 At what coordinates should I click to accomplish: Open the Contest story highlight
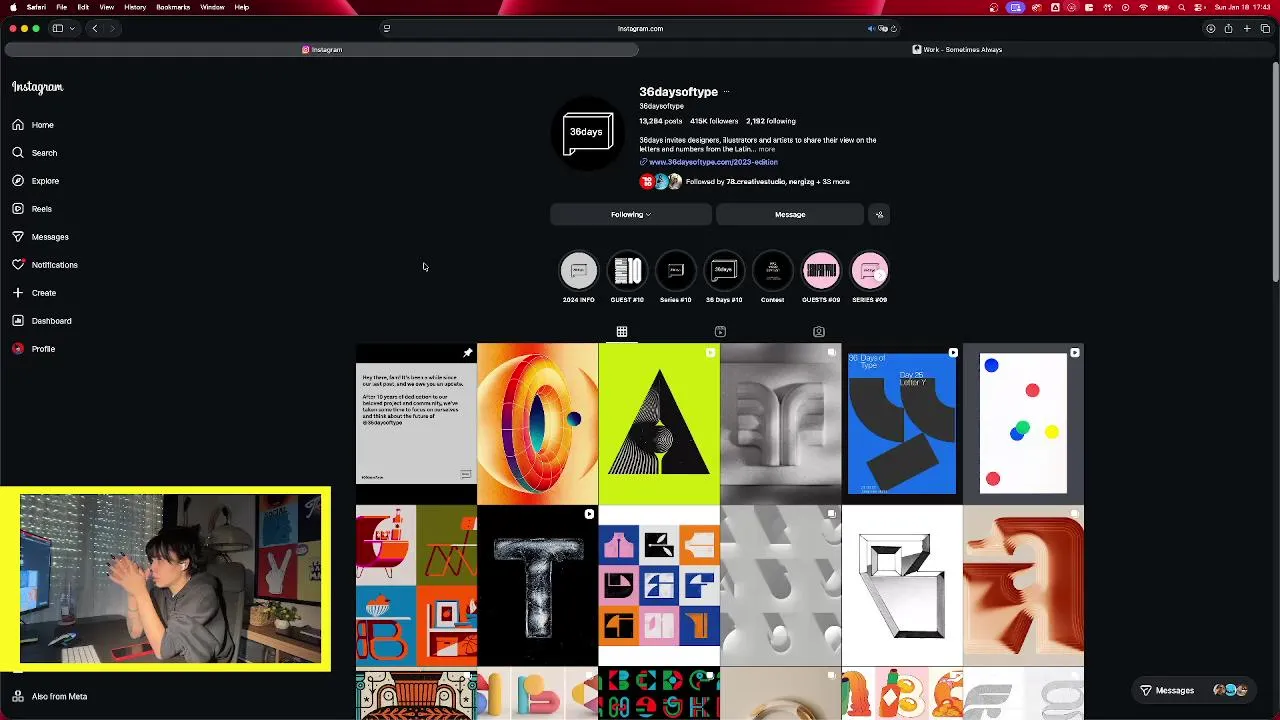[772, 277]
